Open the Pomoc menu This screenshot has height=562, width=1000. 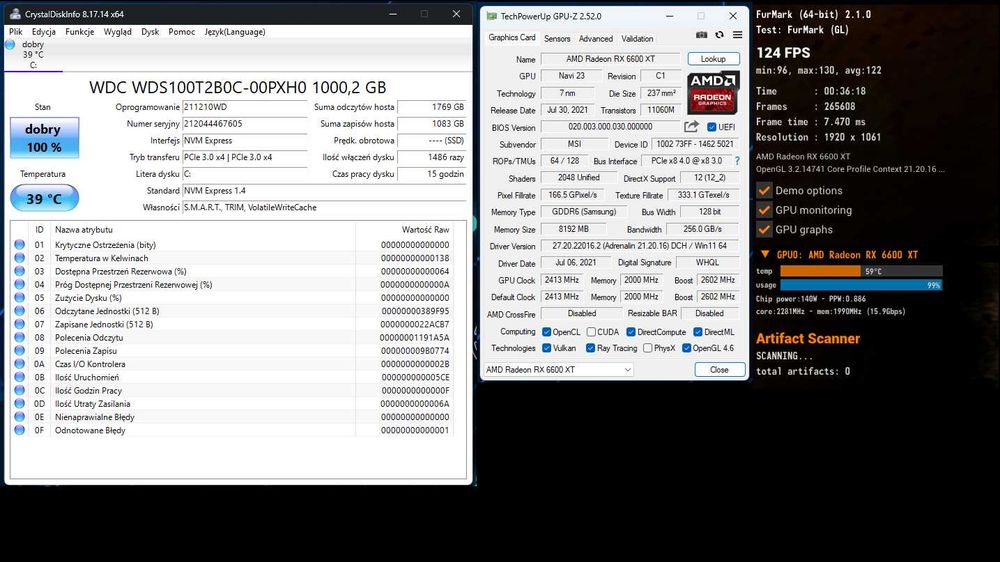(x=182, y=31)
